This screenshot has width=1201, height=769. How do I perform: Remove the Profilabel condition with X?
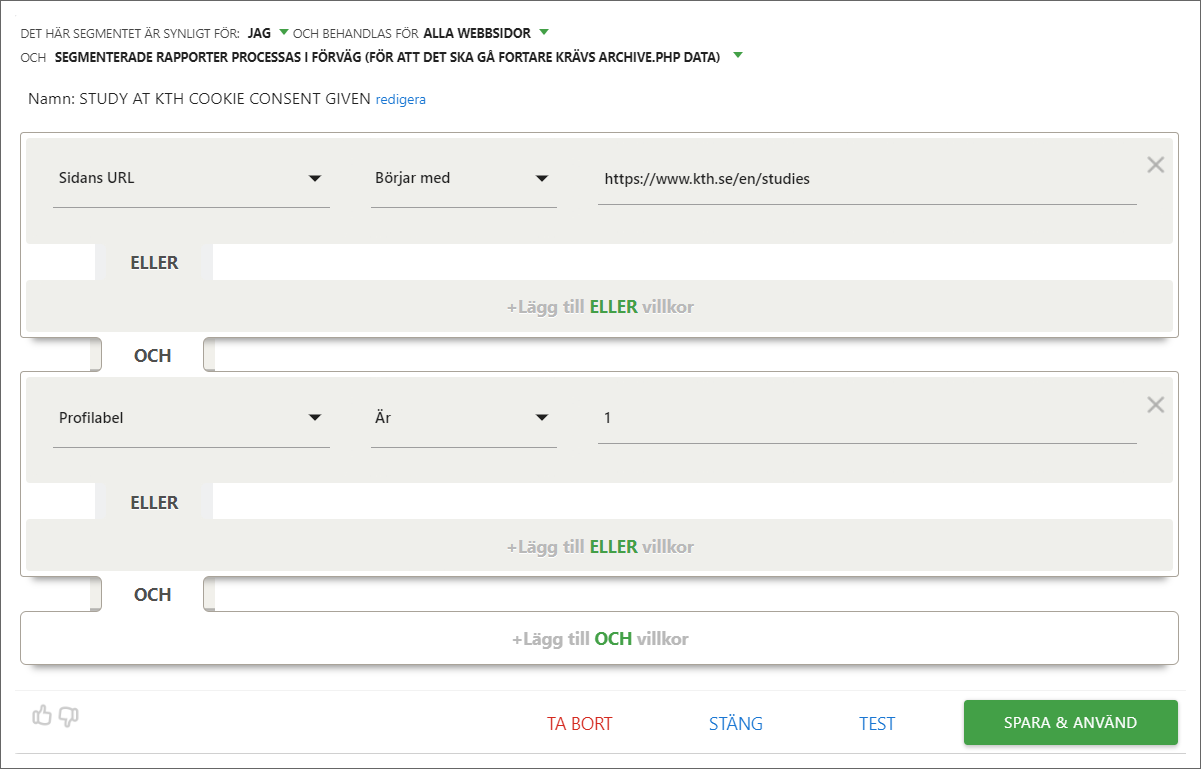pyautogui.click(x=1155, y=405)
